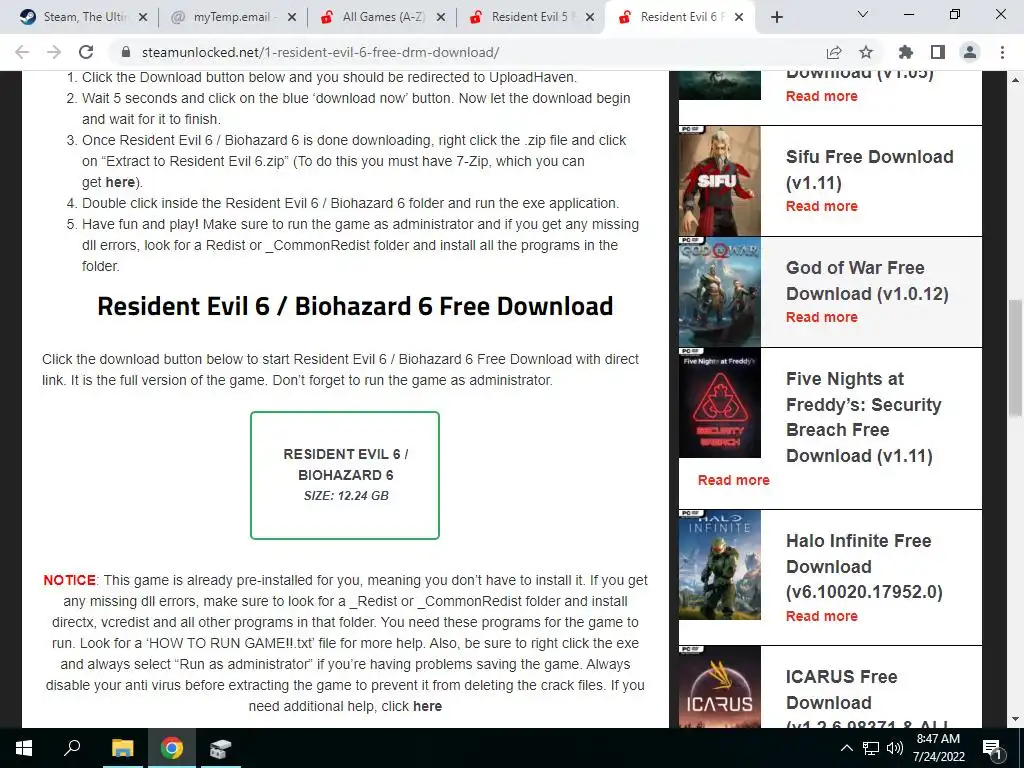Click Read more above the Sifu entry
Screen dimensions: 1024x768
(822, 97)
